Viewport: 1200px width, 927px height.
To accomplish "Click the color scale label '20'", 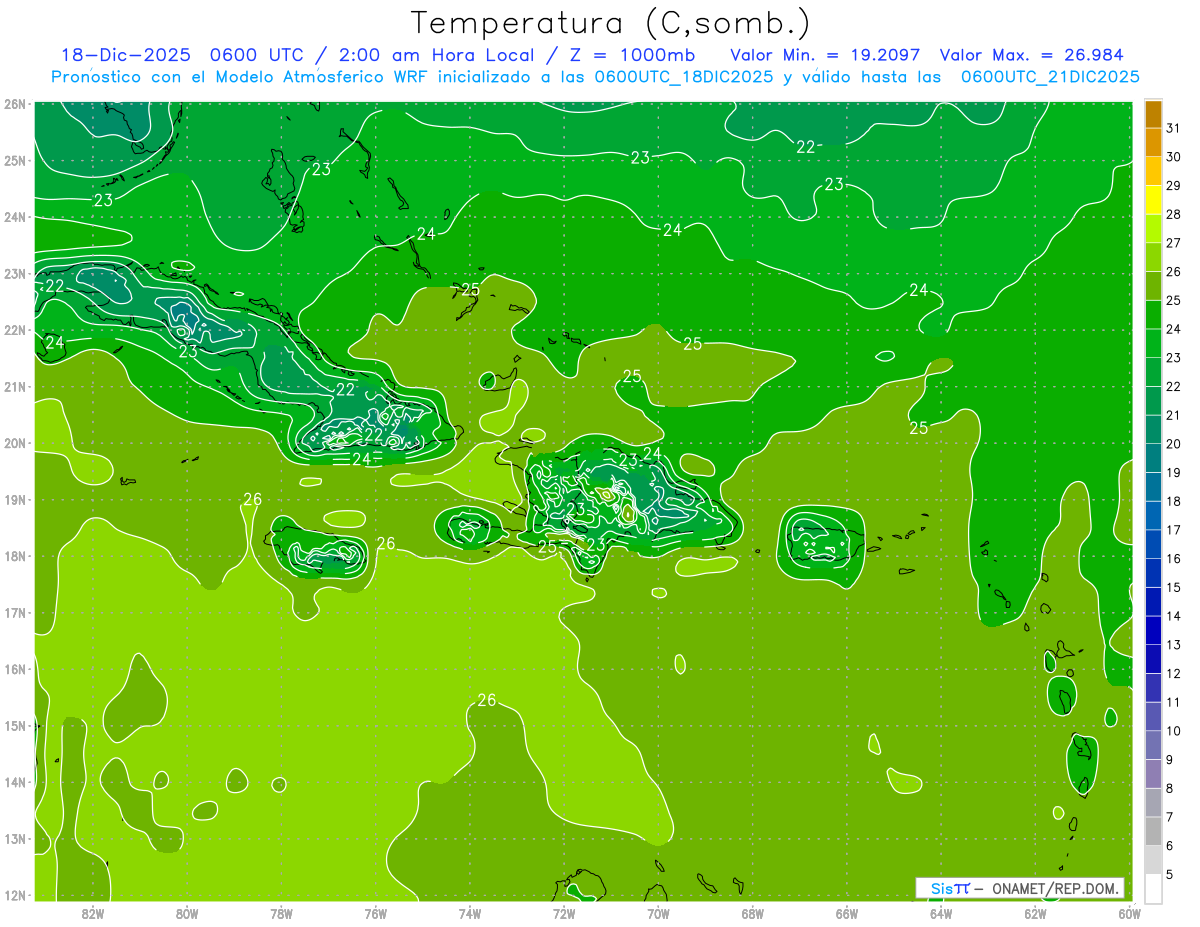I will 1174,444.
